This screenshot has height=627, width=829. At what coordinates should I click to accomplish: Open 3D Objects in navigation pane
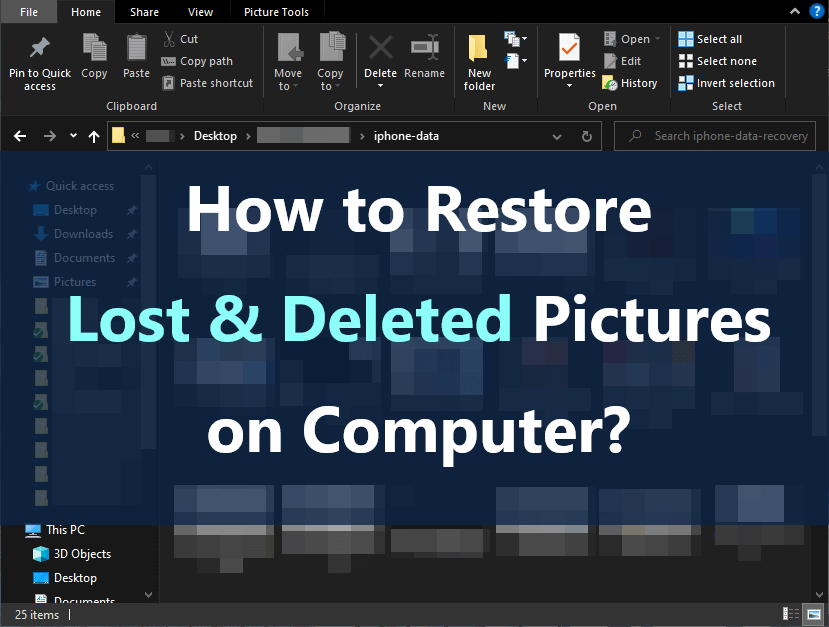[x=72, y=554]
